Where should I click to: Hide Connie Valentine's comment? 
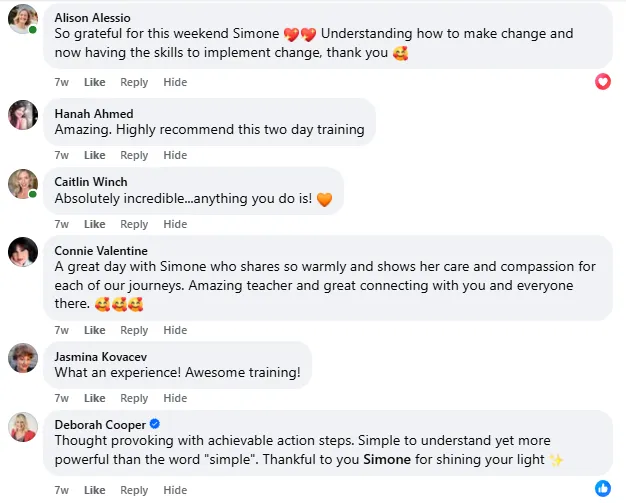click(175, 330)
